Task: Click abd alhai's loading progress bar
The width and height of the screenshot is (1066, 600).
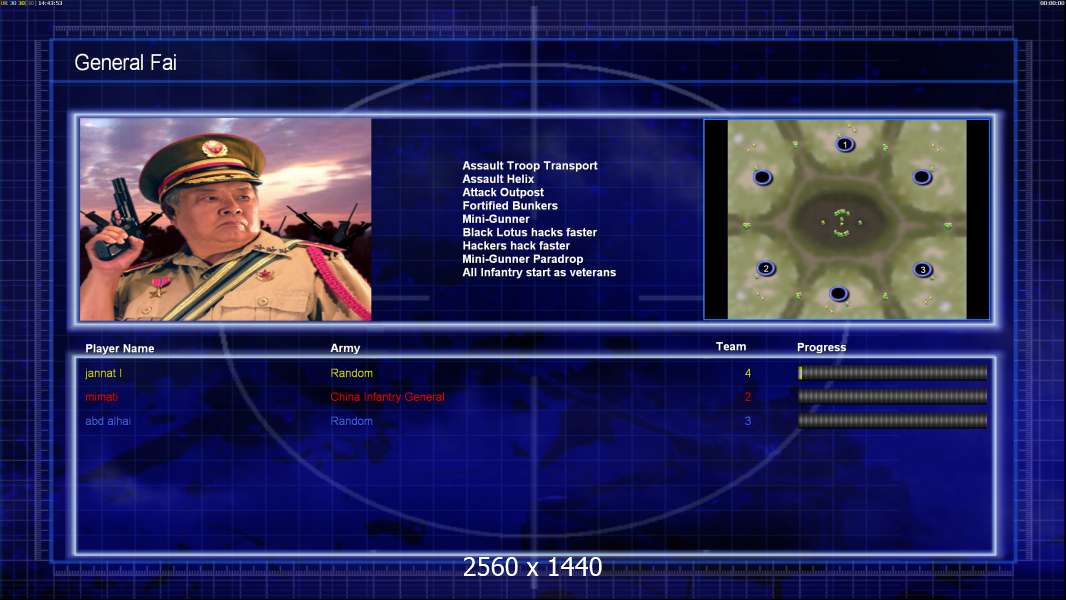Action: 893,421
